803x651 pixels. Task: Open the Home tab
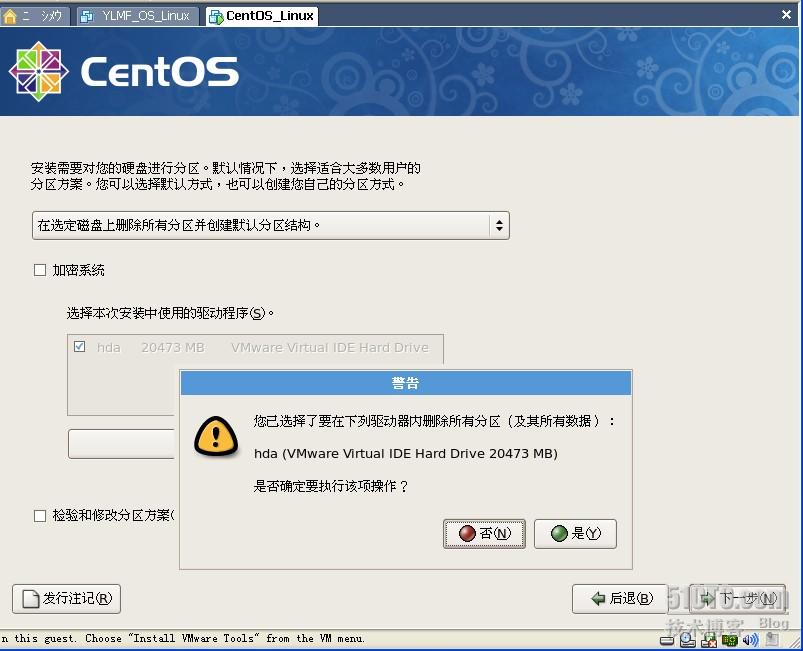[x=35, y=16]
